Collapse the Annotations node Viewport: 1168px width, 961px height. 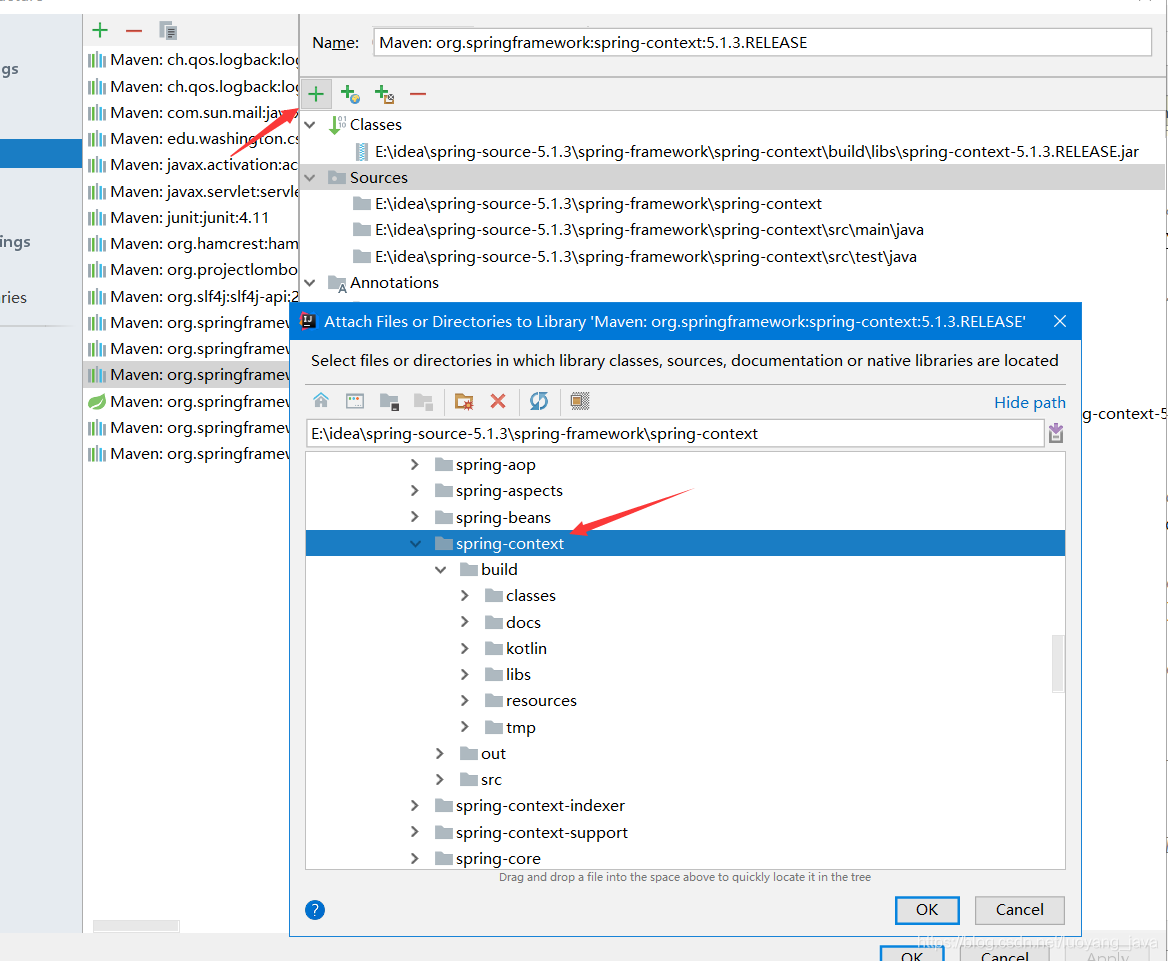(x=311, y=282)
